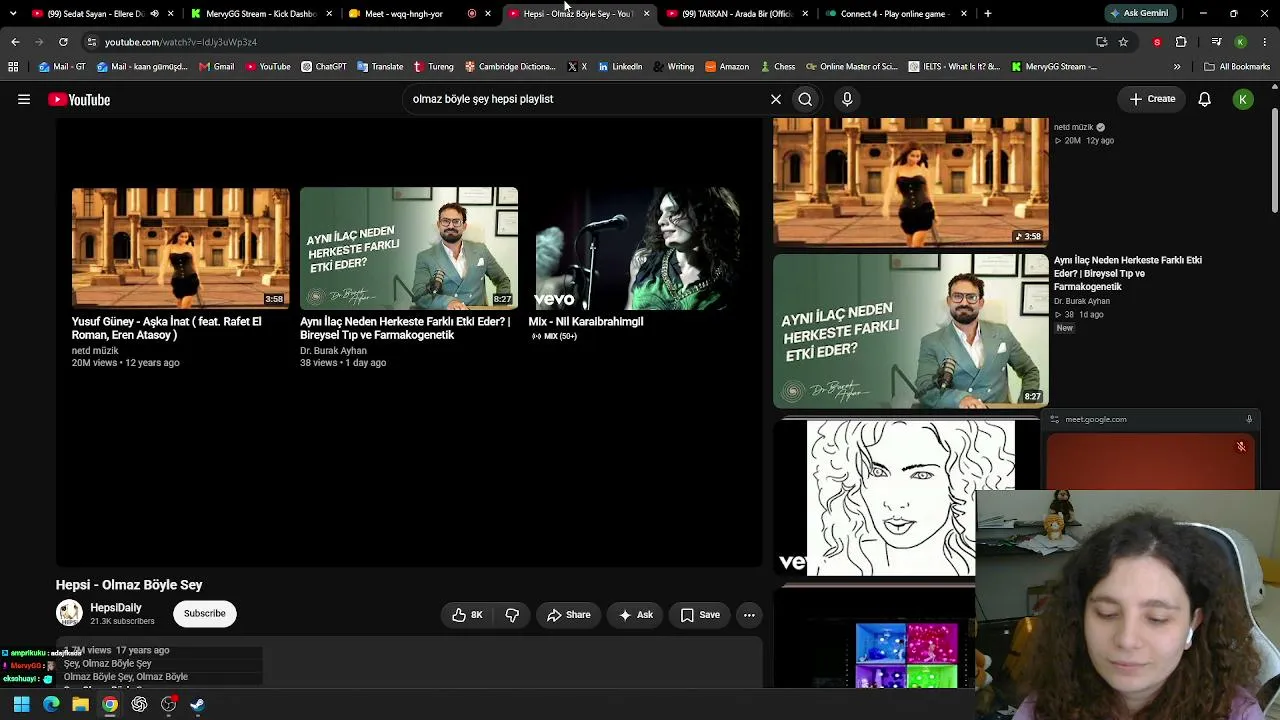Switch to the Connect 4 tab
This screenshot has height=720, width=1280.
point(893,14)
